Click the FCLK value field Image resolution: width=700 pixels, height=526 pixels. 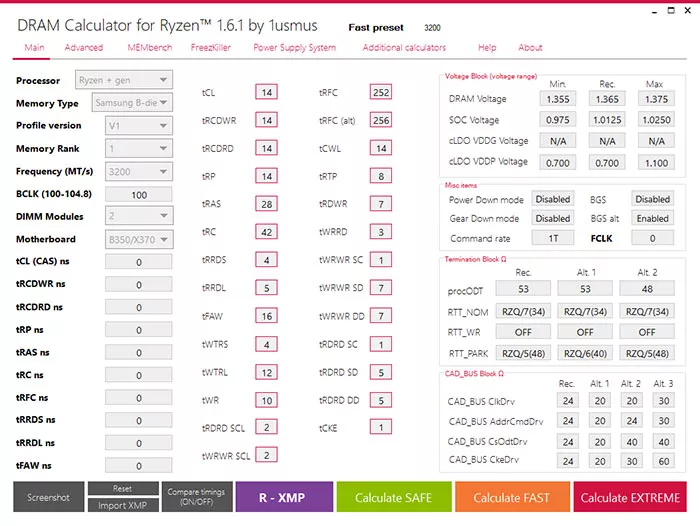click(652, 238)
